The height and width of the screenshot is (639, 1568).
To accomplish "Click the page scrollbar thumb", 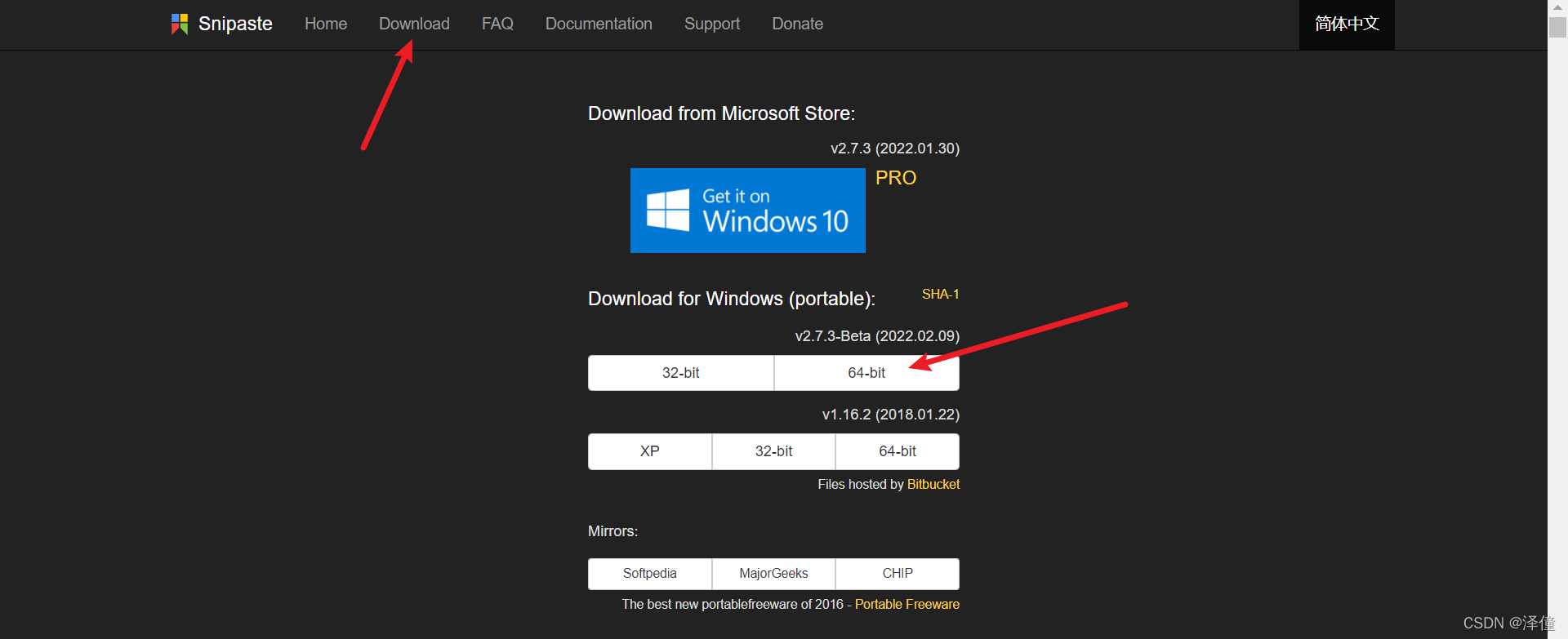I will (1557, 27).
